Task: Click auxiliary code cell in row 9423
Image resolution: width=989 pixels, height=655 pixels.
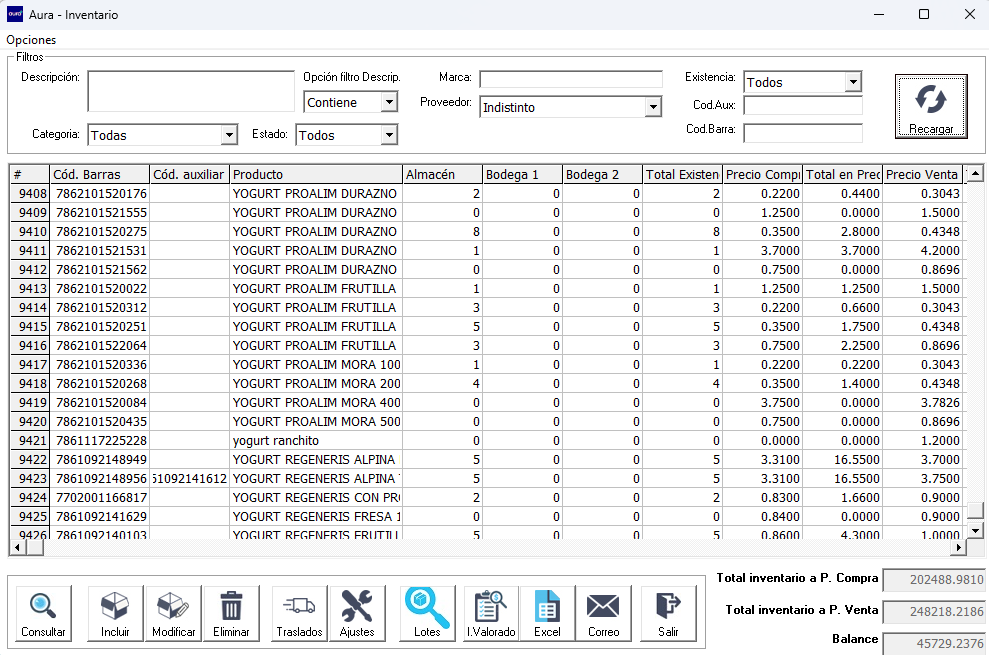Action: [x=190, y=479]
